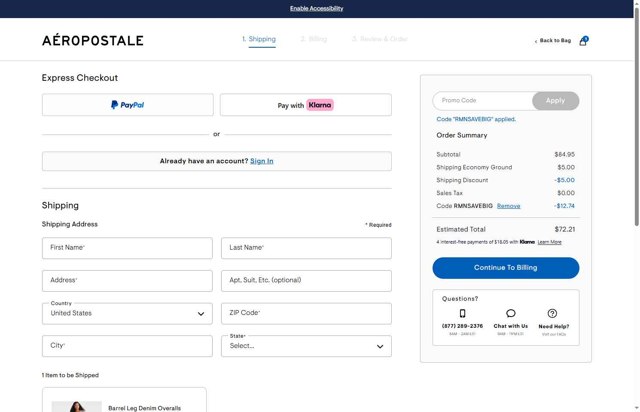The width and height of the screenshot is (640, 412).
Task: Click the Subtotal $84.95 value
Action: click(564, 155)
